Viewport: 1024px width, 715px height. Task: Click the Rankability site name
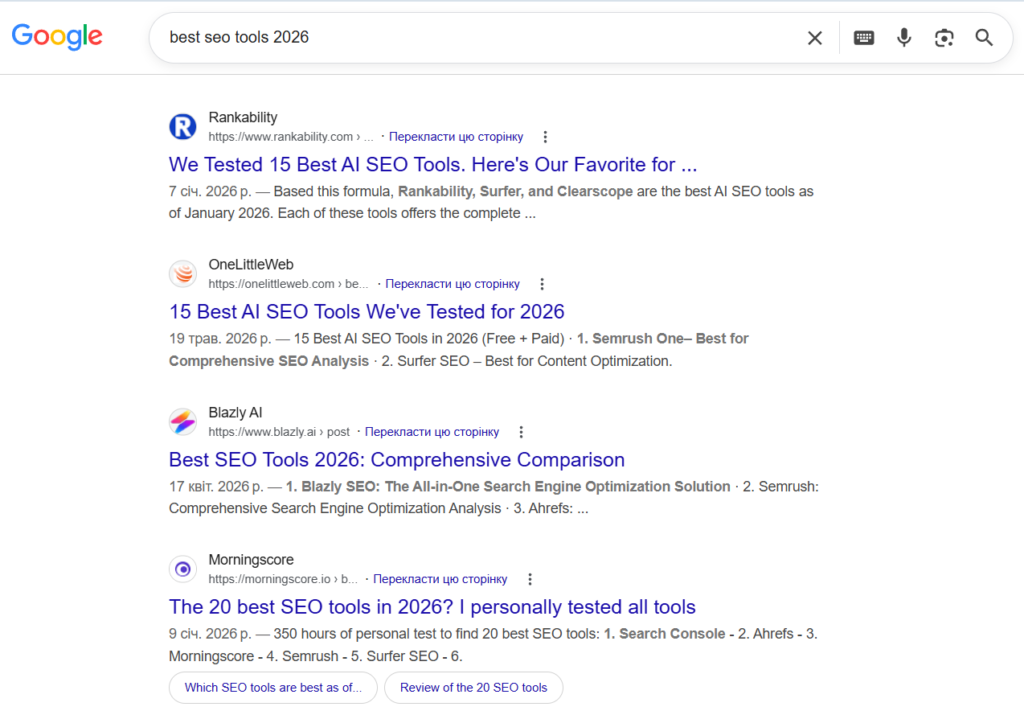point(243,118)
